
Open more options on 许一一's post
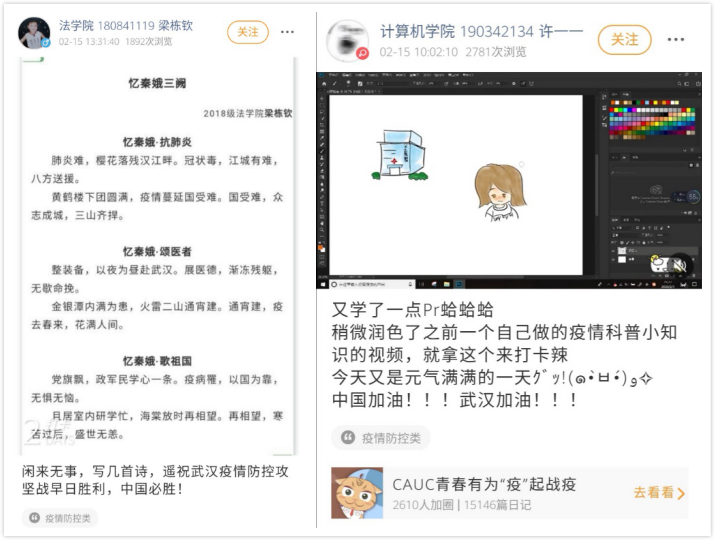(675, 39)
